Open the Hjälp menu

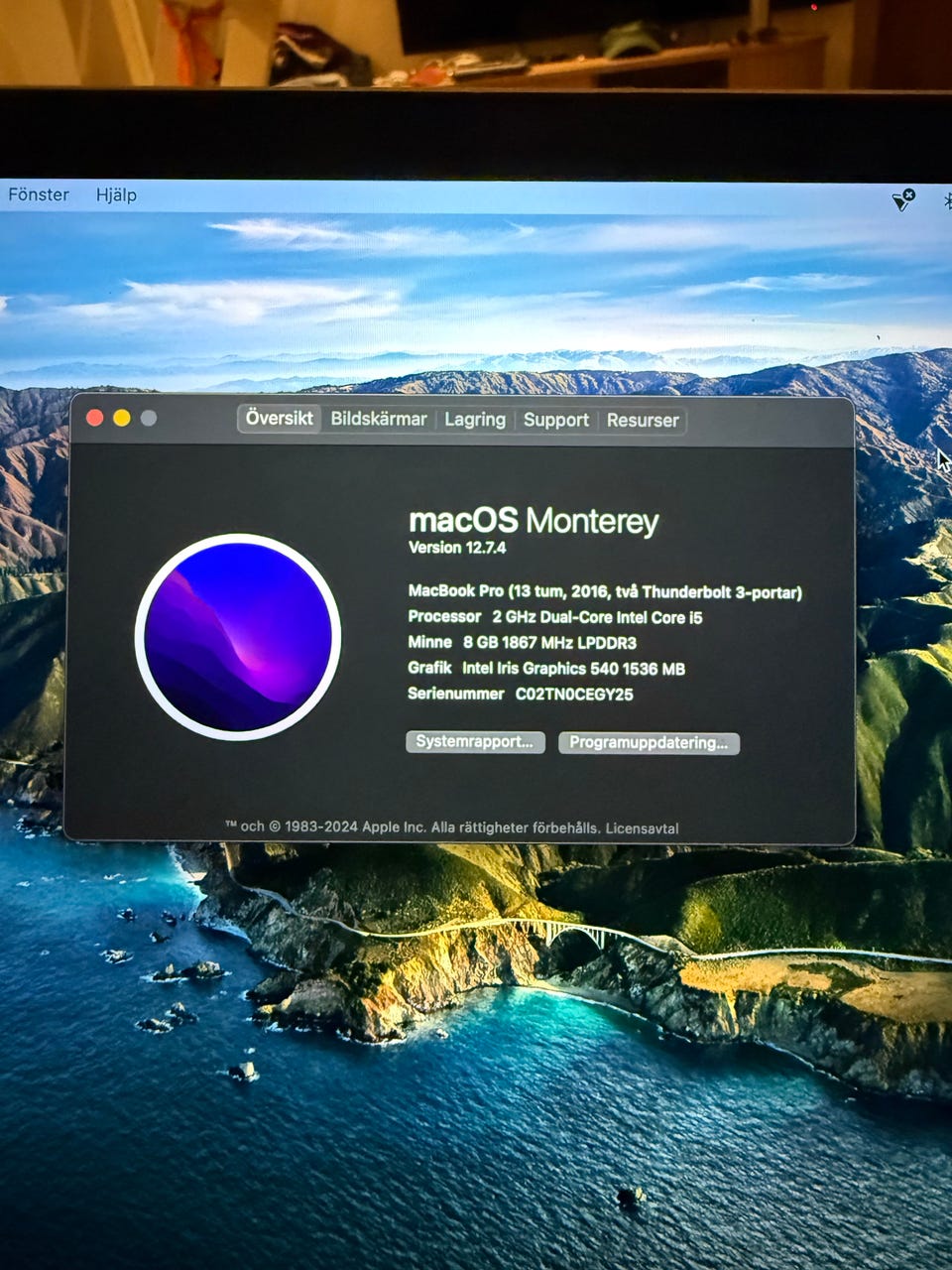pyautogui.click(x=116, y=194)
